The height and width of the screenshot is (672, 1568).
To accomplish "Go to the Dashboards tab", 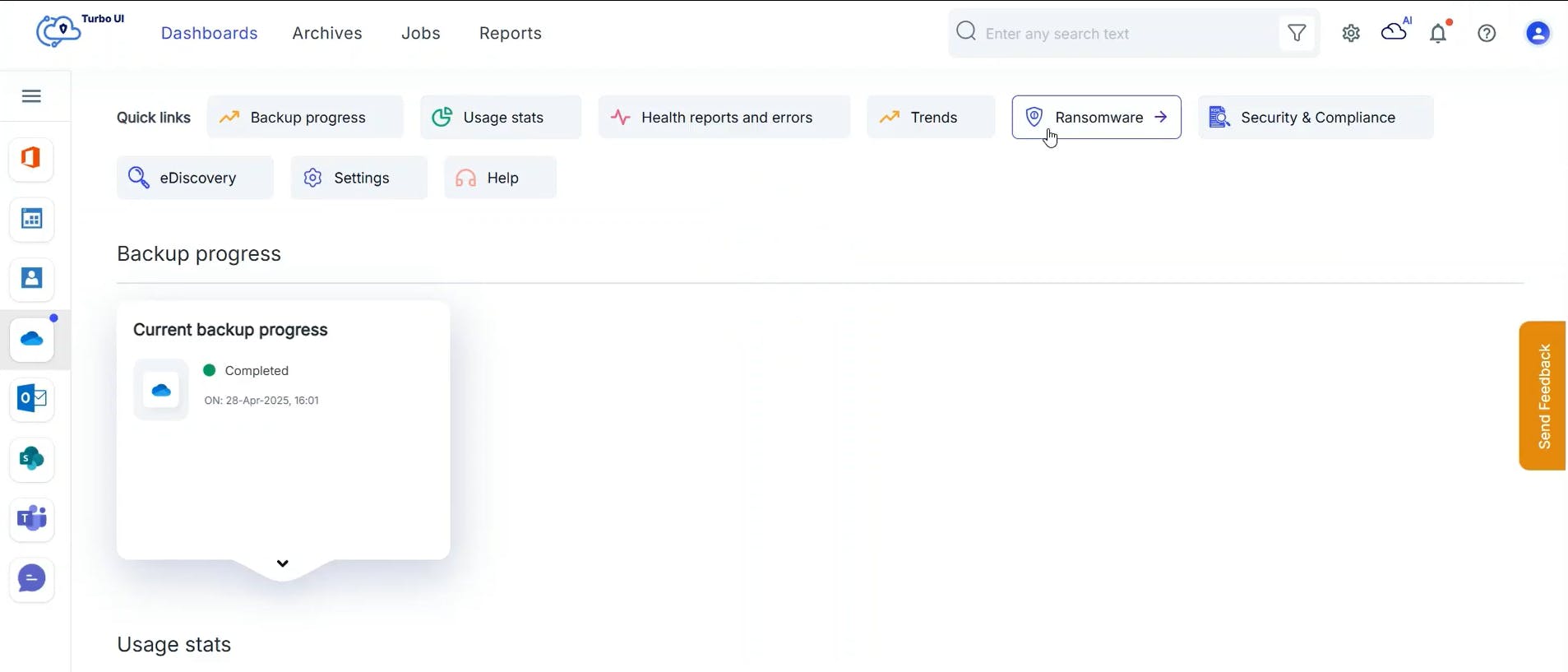I will click(209, 33).
